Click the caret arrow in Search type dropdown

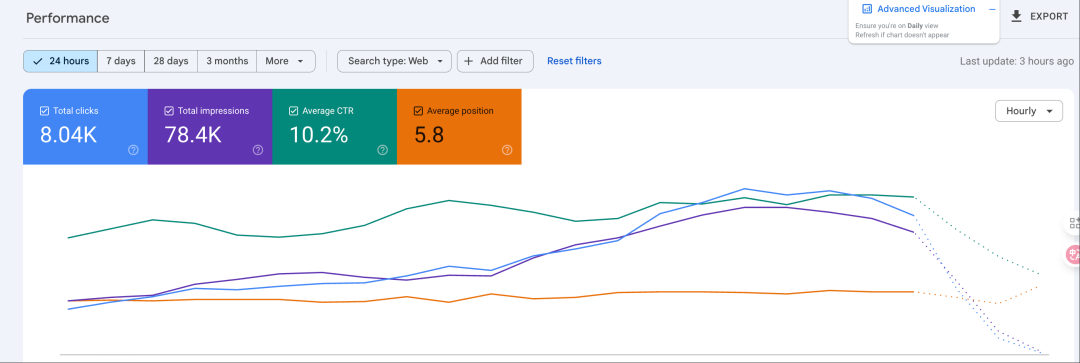click(440, 61)
